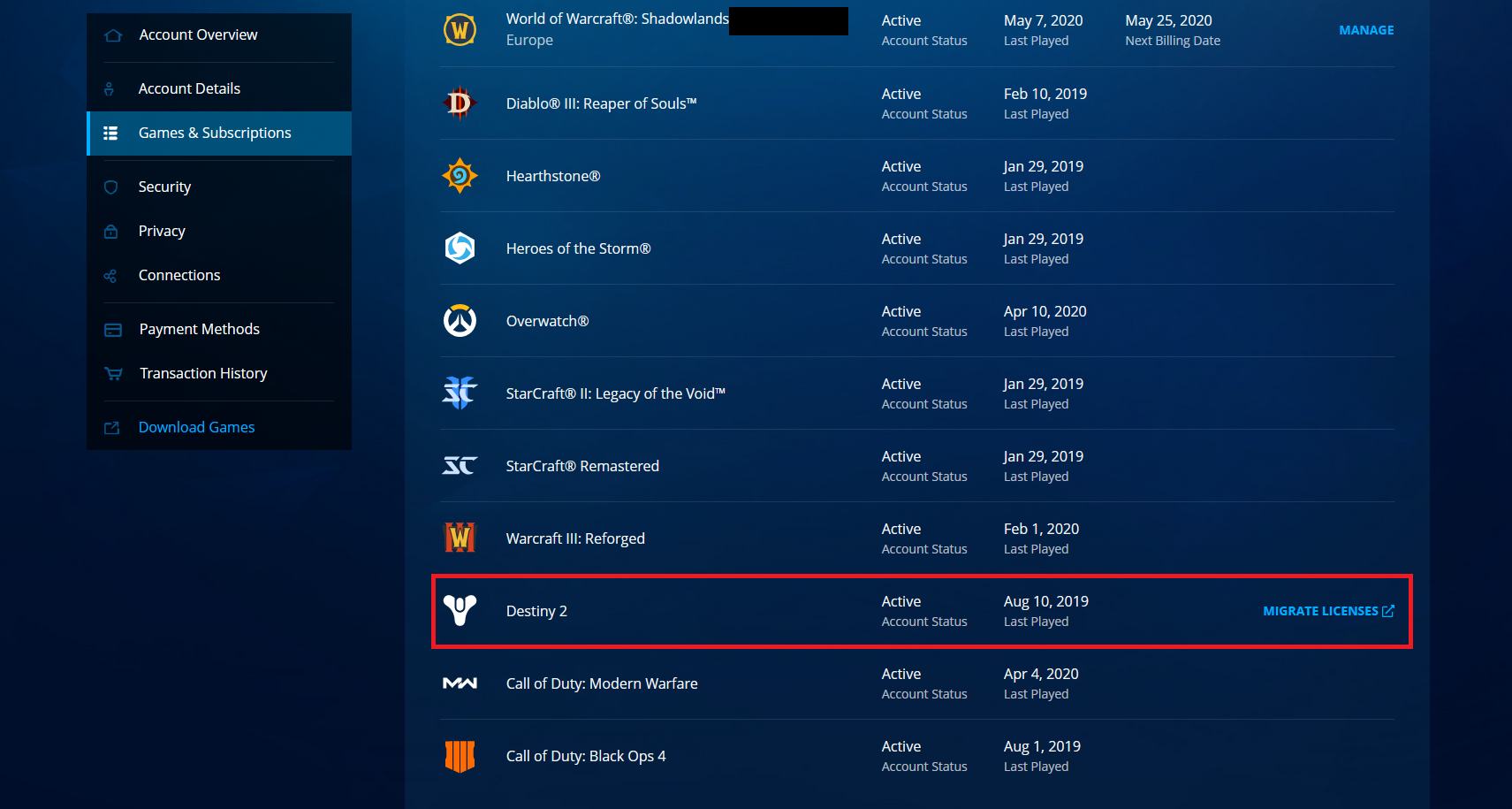1512x809 pixels.
Task: Click the Diablo III: Reaper of Souls title
Action: 601,103
